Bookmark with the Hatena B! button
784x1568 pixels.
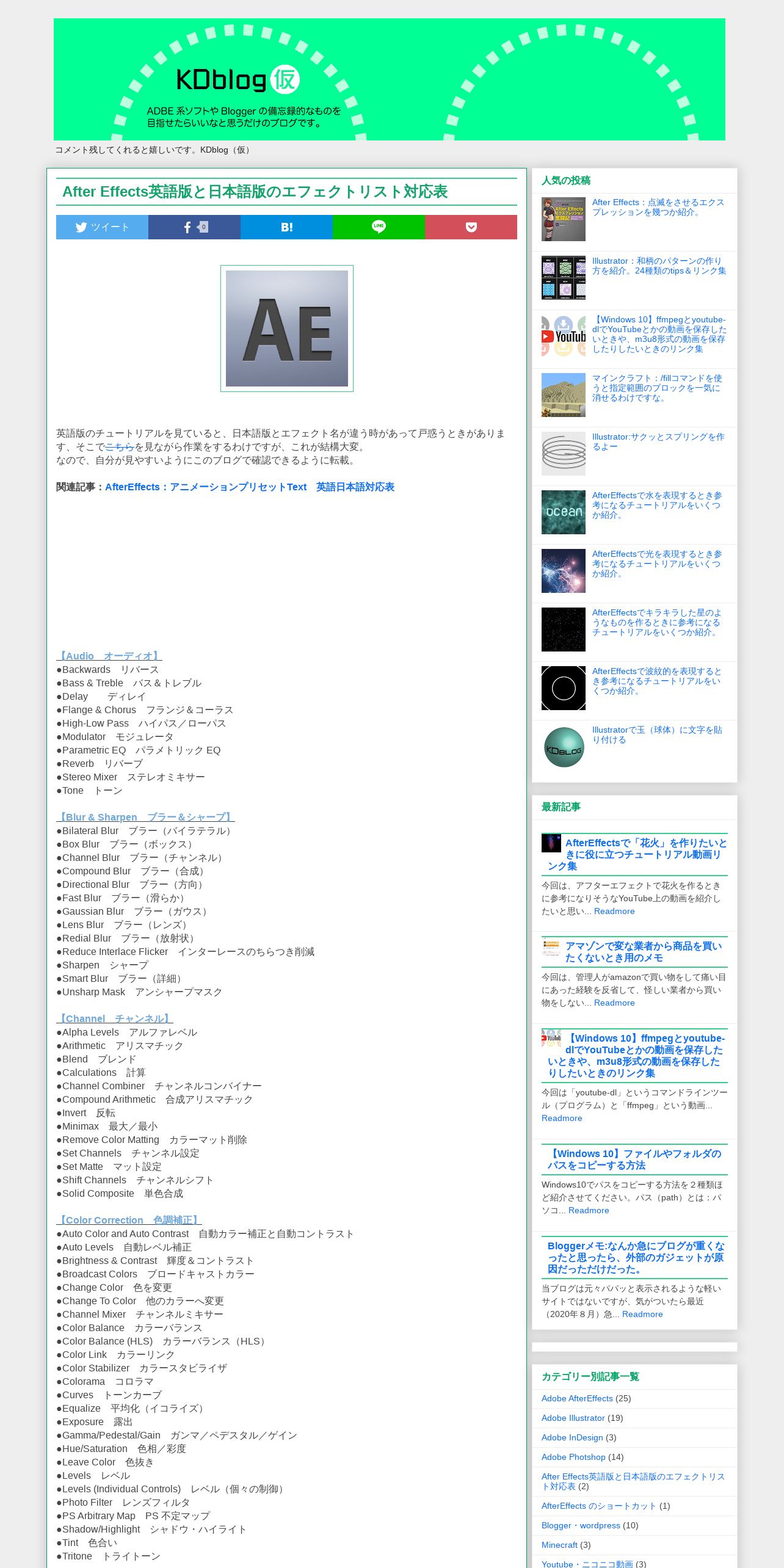(x=286, y=227)
